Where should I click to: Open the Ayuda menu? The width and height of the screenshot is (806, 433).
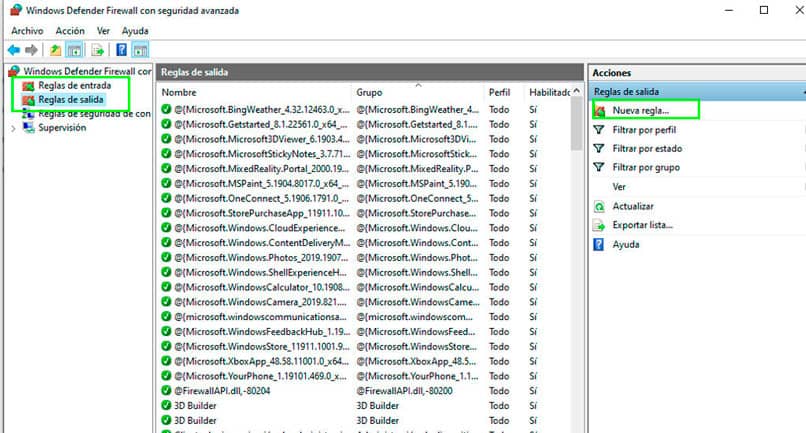(x=135, y=31)
